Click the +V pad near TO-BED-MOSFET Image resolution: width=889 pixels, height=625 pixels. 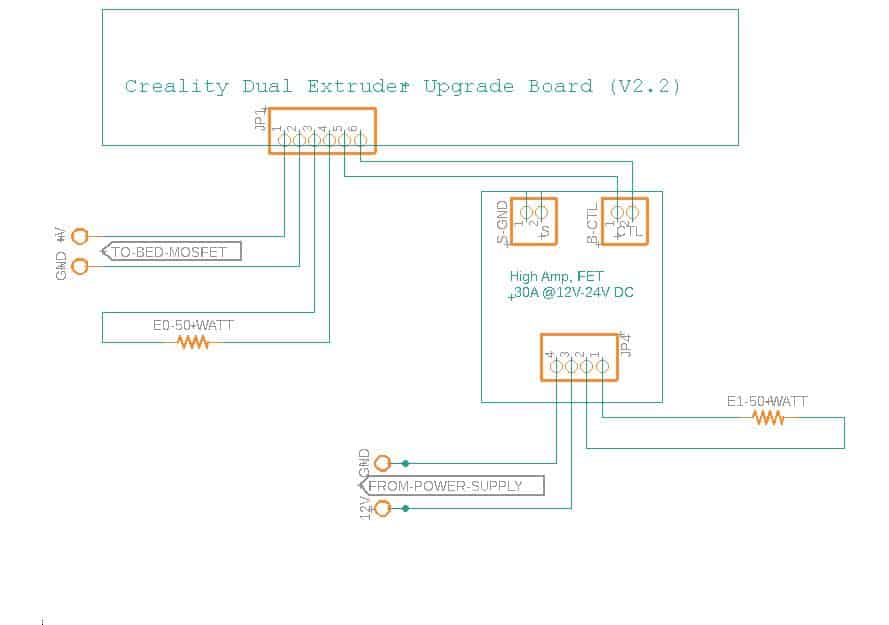pyautogui.click(x=80, y=237)
